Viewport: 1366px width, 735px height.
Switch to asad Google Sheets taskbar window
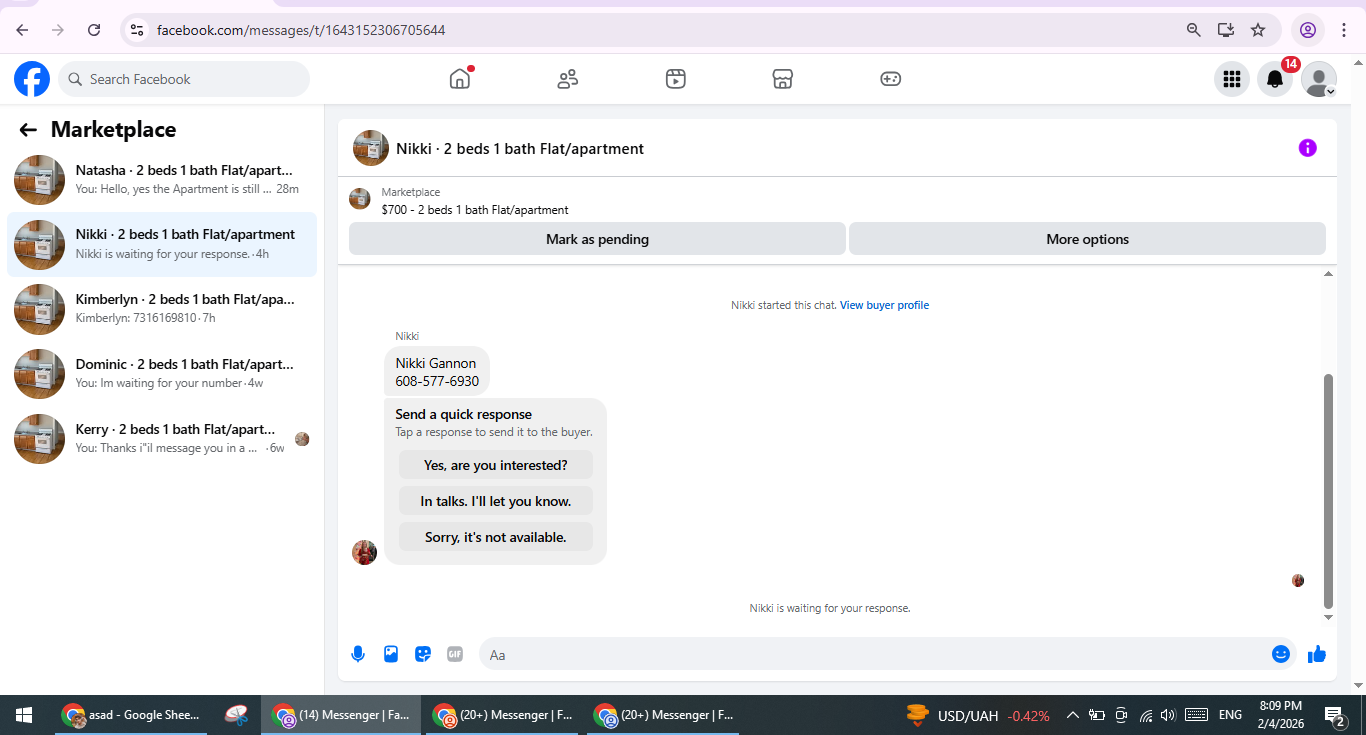coord(131,715)
